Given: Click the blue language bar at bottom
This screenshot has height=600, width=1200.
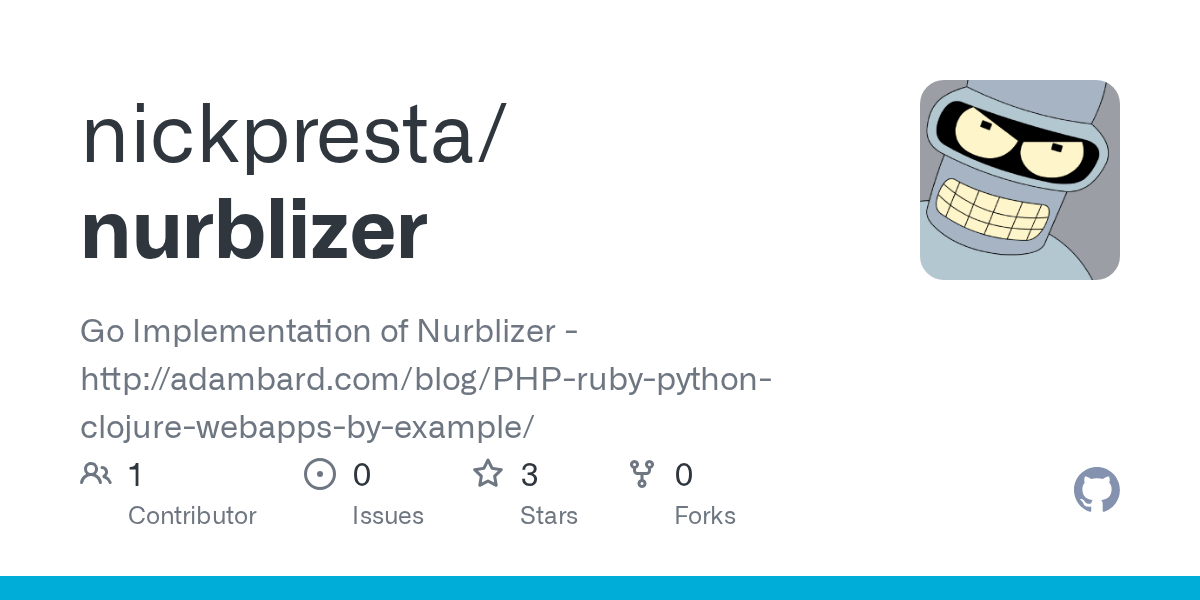Looking at the screenshot, I should coord(600,588).
